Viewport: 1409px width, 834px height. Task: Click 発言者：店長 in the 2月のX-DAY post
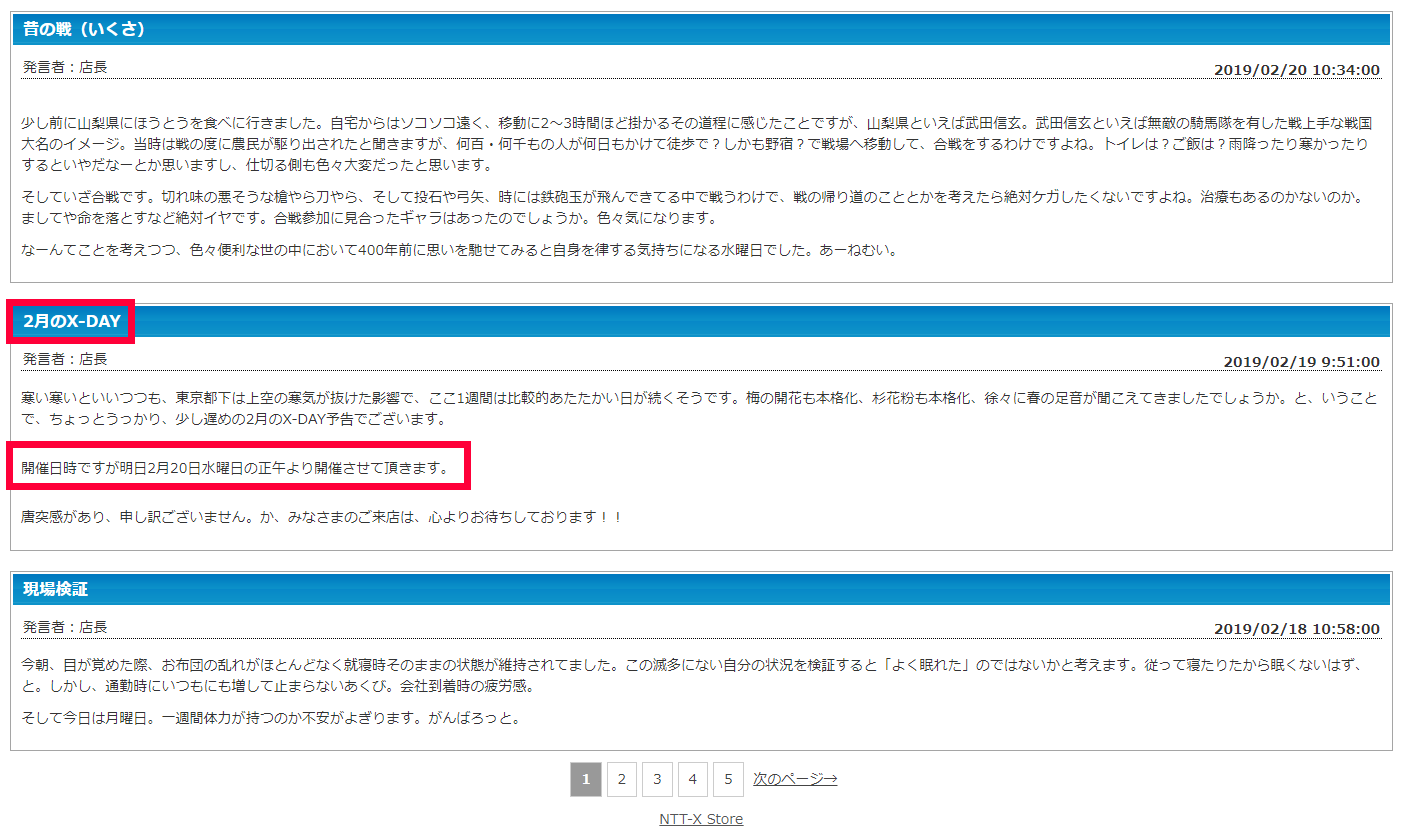point(65,359)
